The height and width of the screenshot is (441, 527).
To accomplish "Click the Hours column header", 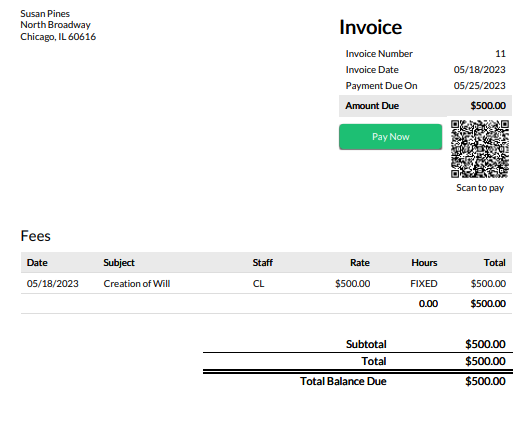I will (x=424, y=263).
